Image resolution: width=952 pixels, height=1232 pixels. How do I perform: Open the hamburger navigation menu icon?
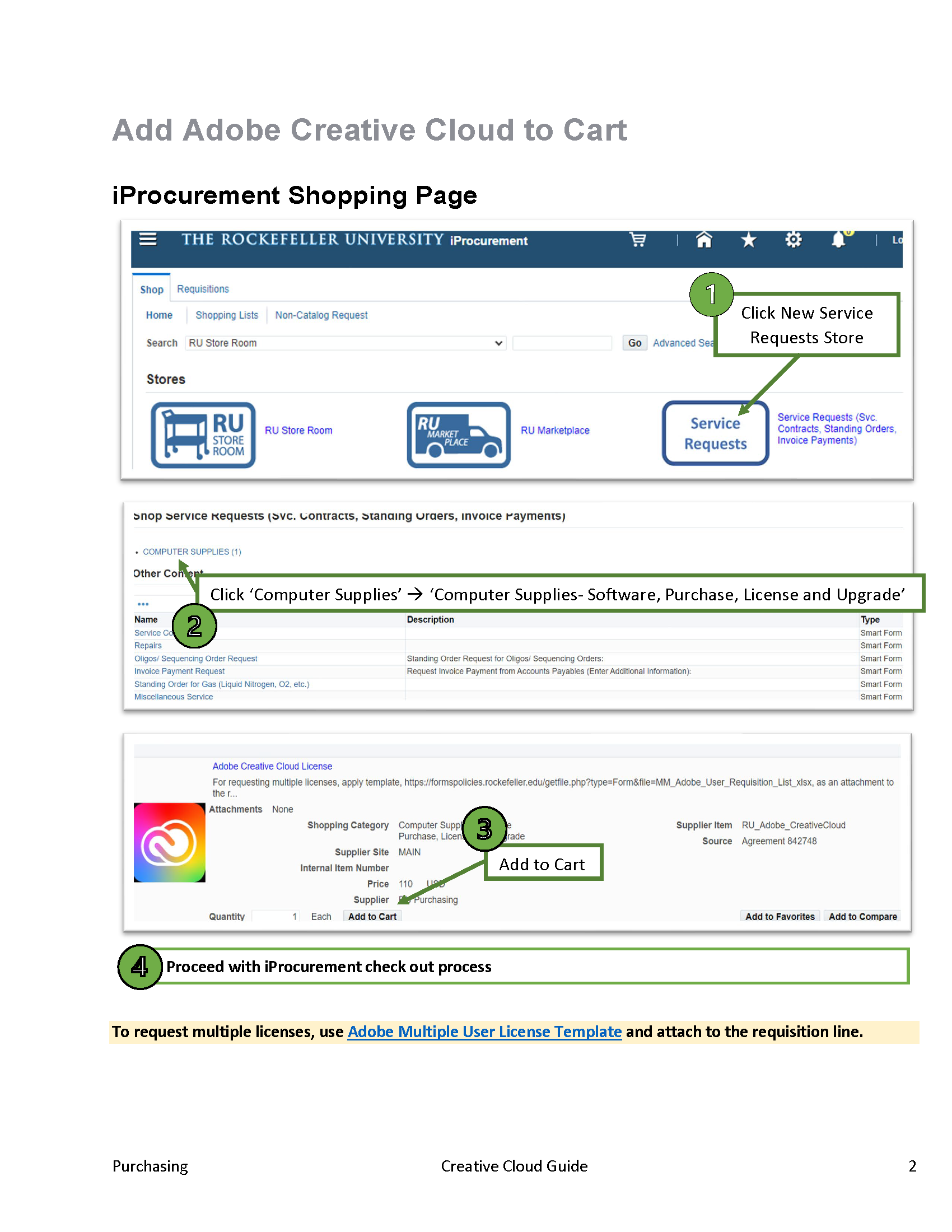(148, 239)
